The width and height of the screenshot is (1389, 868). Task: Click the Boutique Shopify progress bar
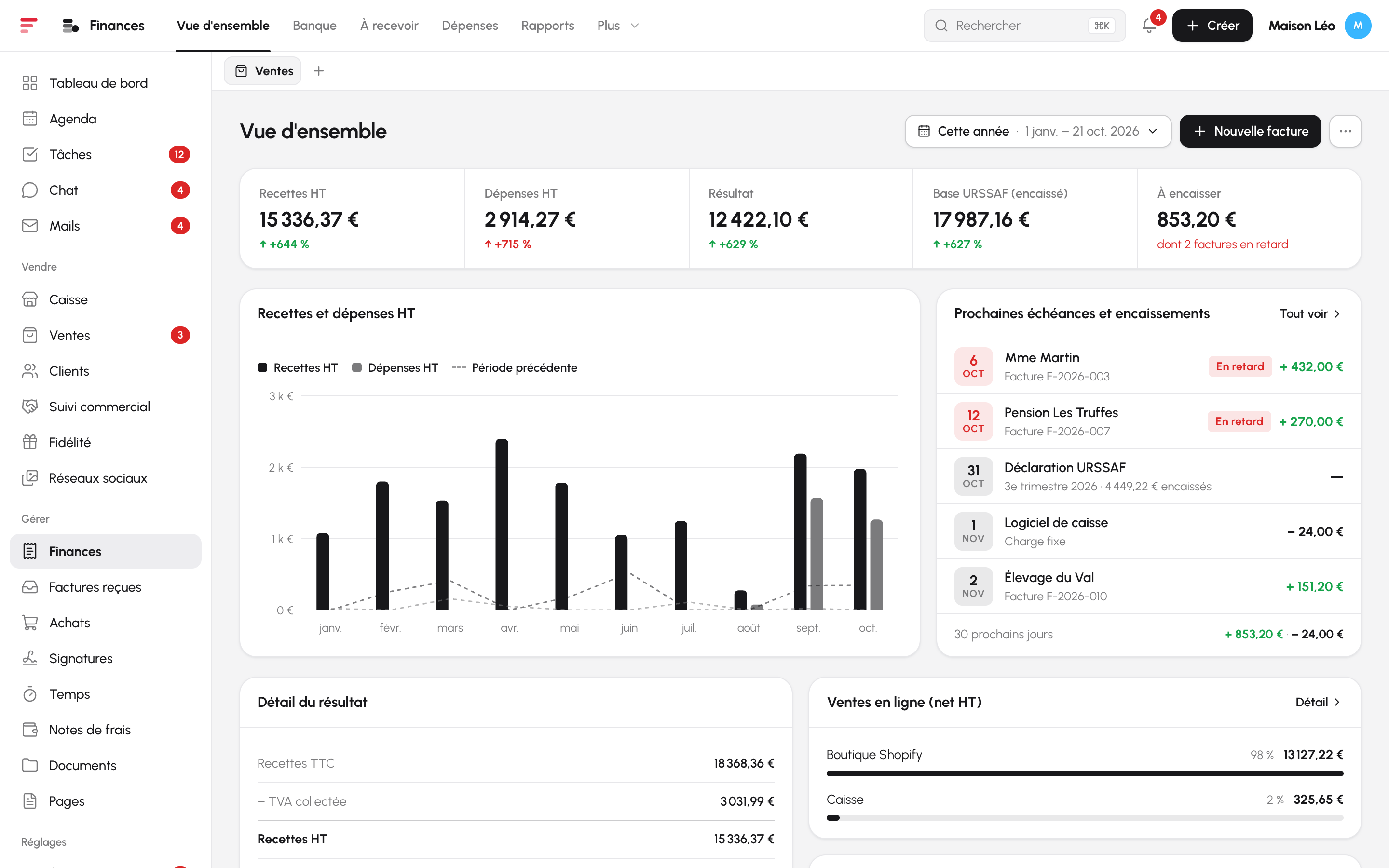tap(1085, 773)
